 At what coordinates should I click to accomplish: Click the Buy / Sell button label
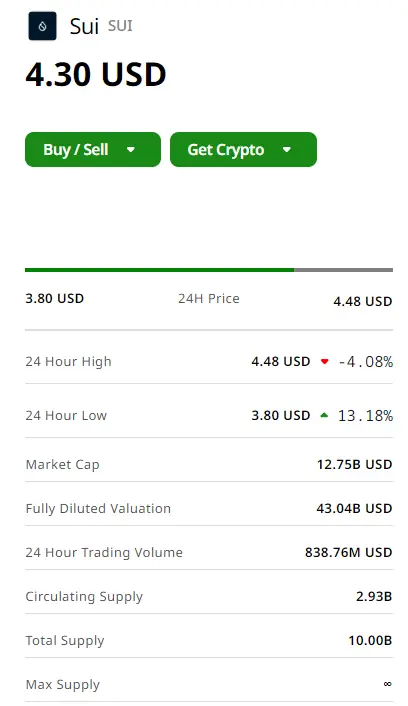(x=76, y=149)
